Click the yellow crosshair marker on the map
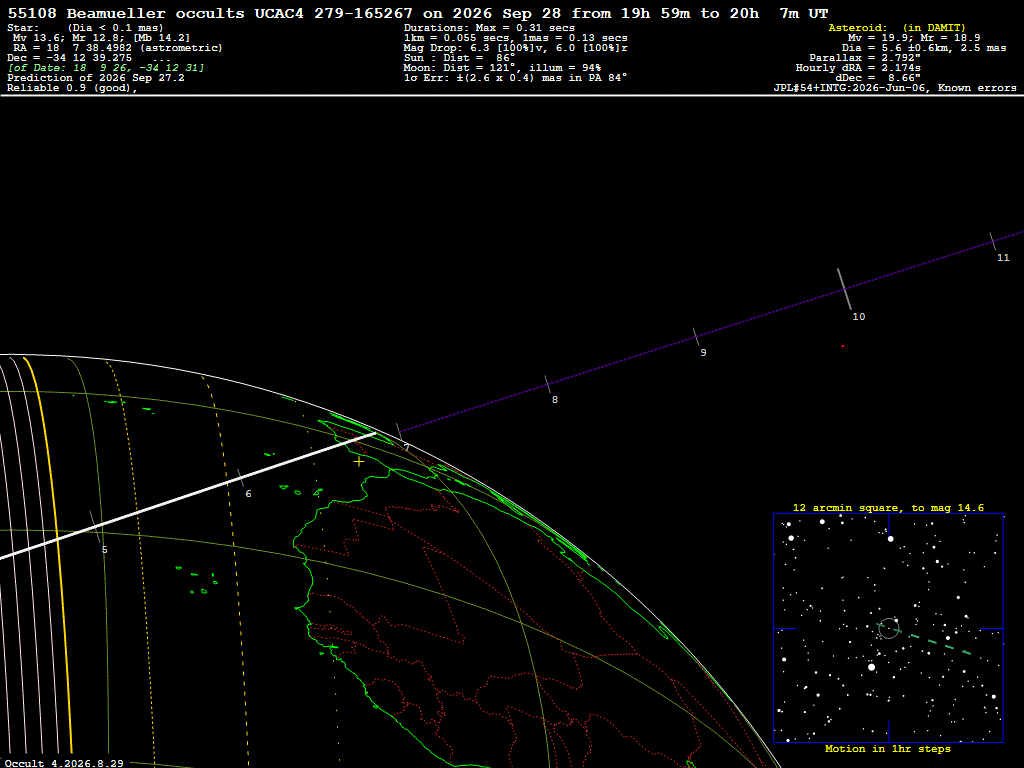Image resolution: width=1024 pixels, height=768 pixels. click(359, 462)
